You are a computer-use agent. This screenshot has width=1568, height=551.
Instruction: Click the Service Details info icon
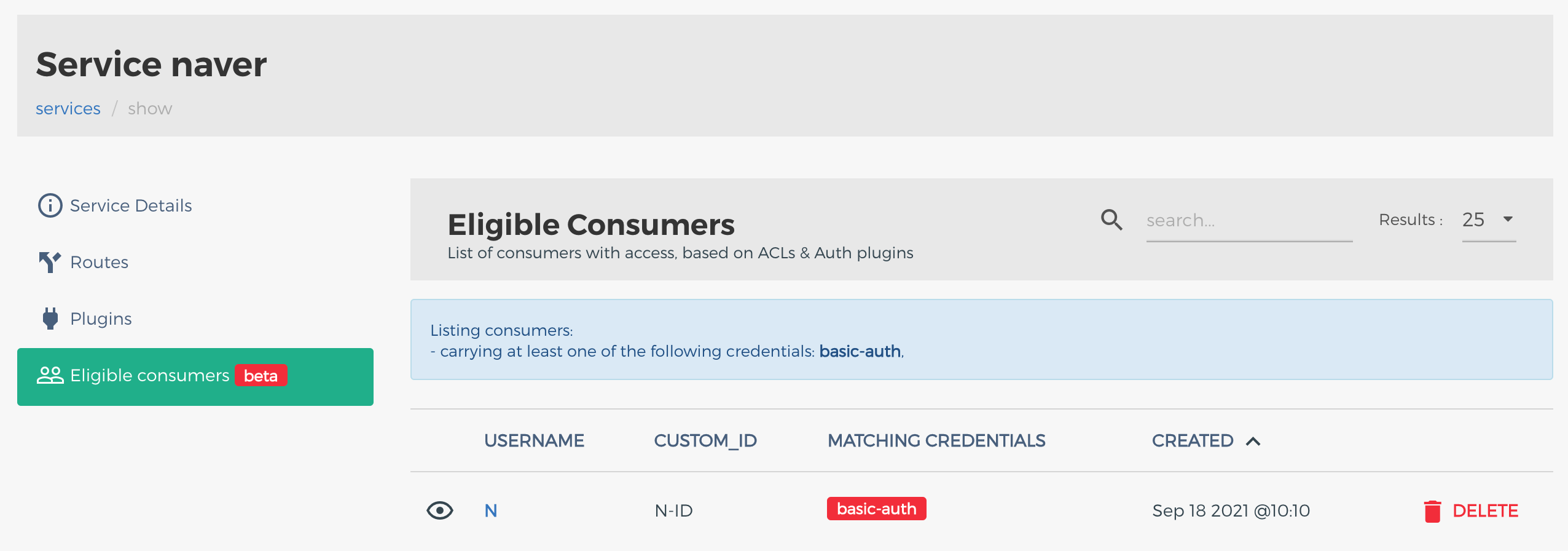point(50,205)
